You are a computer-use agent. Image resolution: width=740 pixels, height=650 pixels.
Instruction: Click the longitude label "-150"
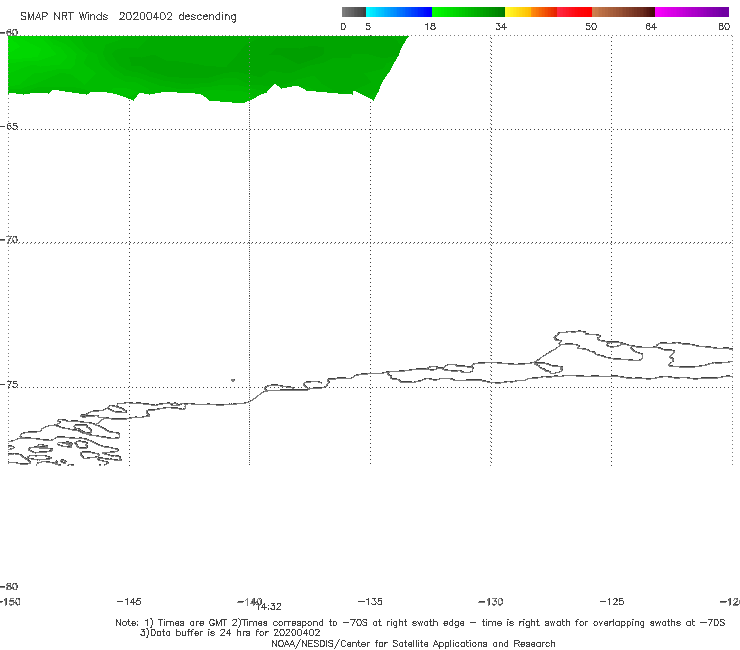[x=10, y=601]
